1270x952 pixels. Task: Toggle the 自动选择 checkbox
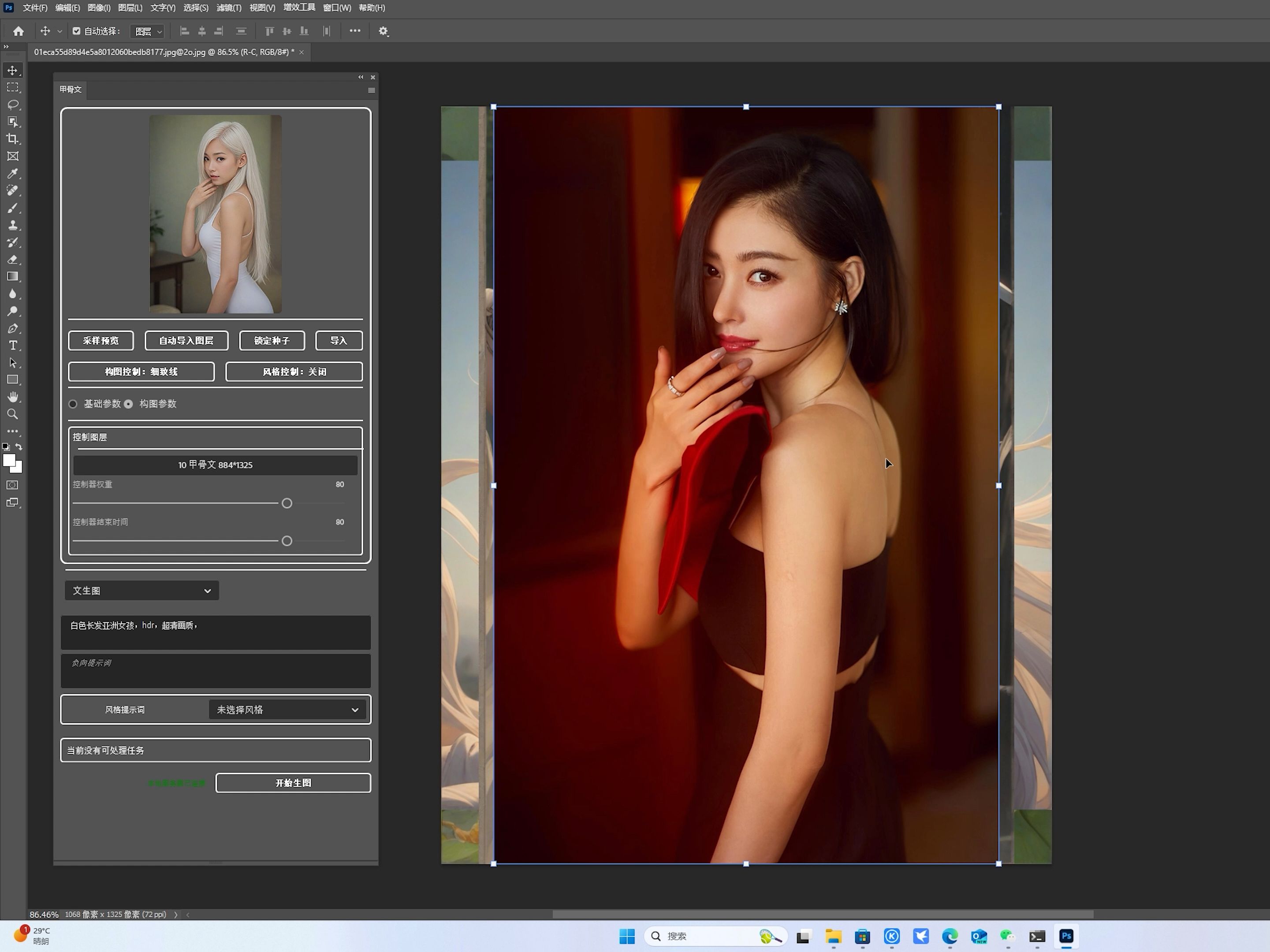(76, 31)
